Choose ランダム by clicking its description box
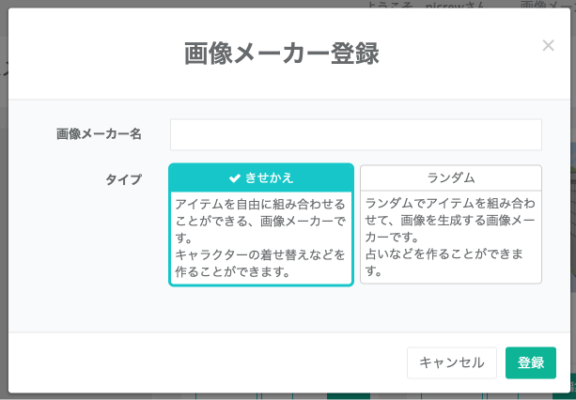 (x=451, y=237)
